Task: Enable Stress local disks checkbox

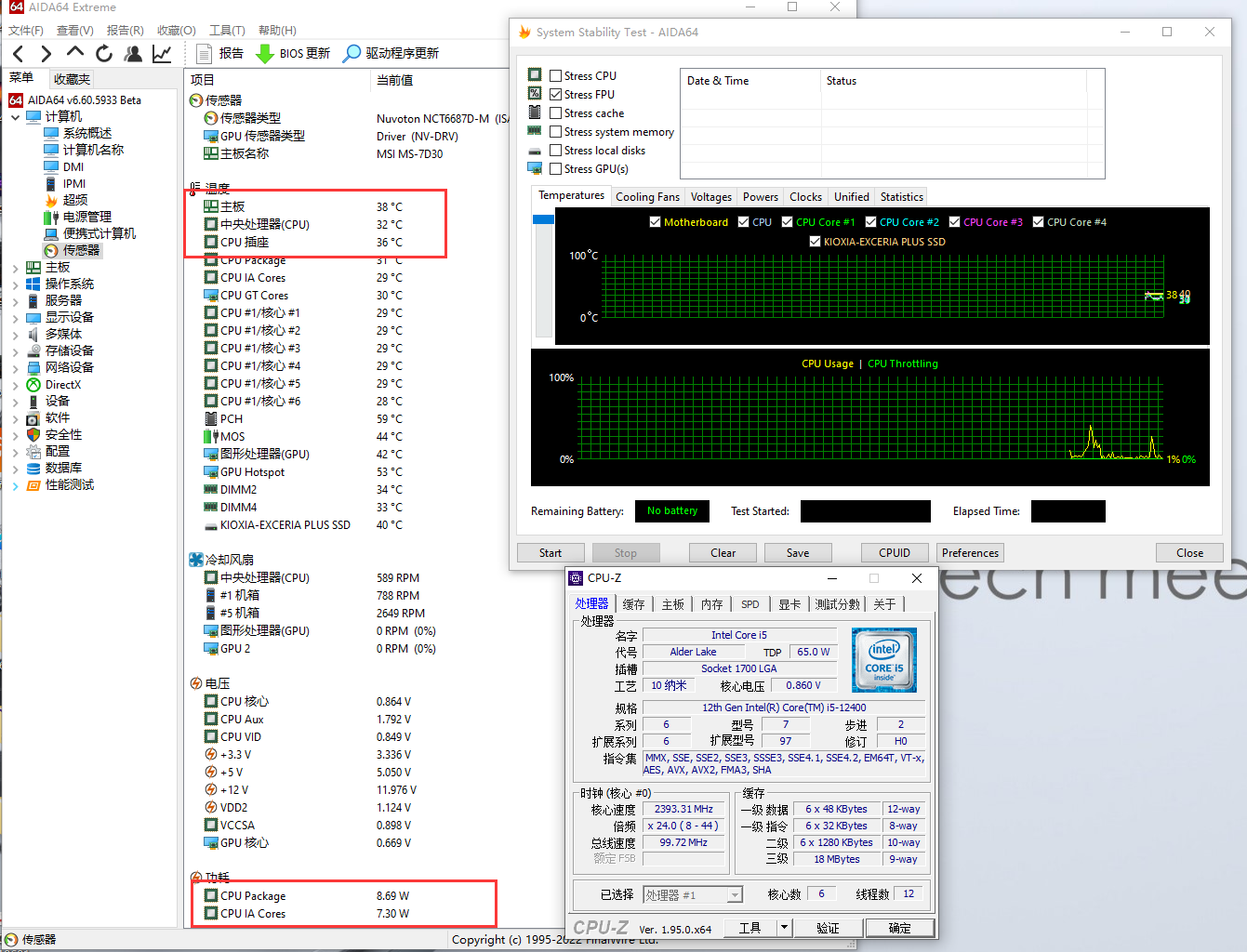Action: pyautogui.click(x=555, y=151)
